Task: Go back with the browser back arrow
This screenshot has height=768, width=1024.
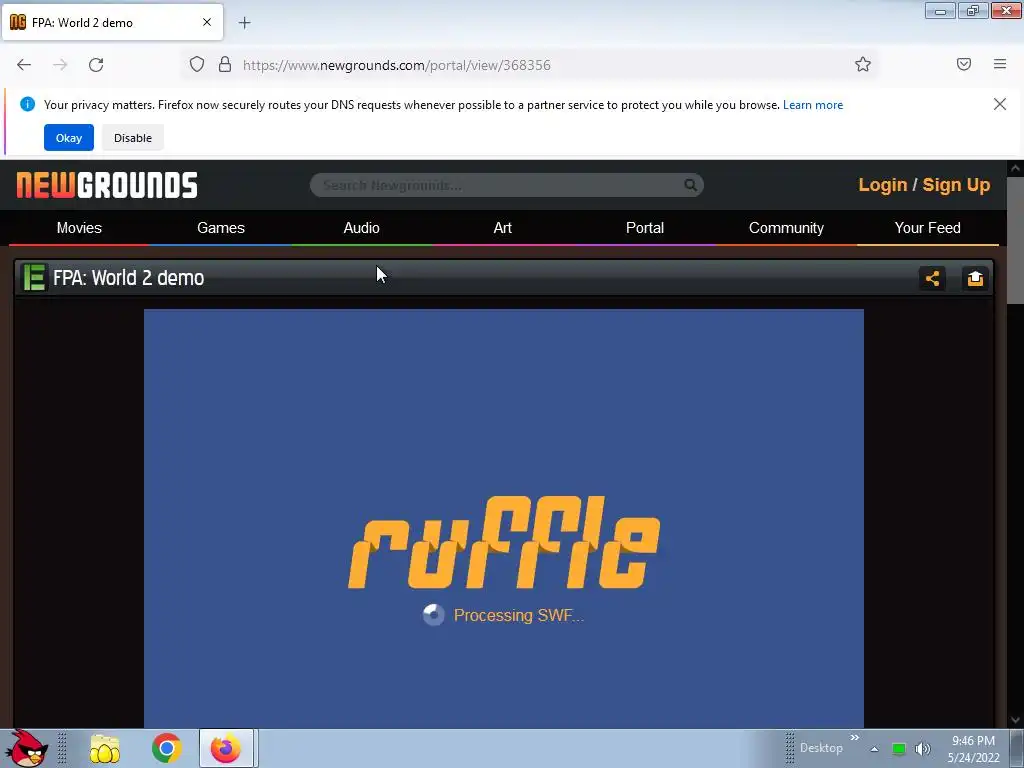Action: (24, 65)
